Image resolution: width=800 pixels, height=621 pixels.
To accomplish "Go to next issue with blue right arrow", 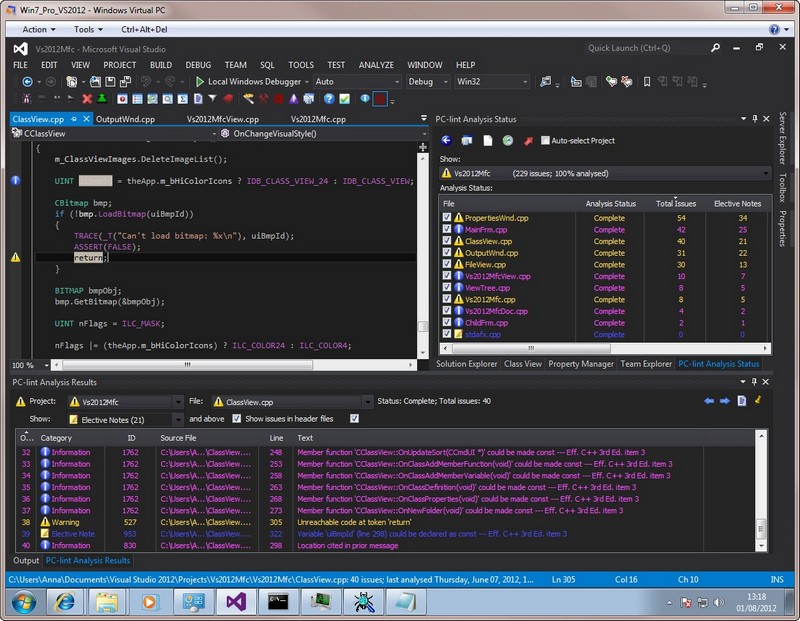I will 725,401.
